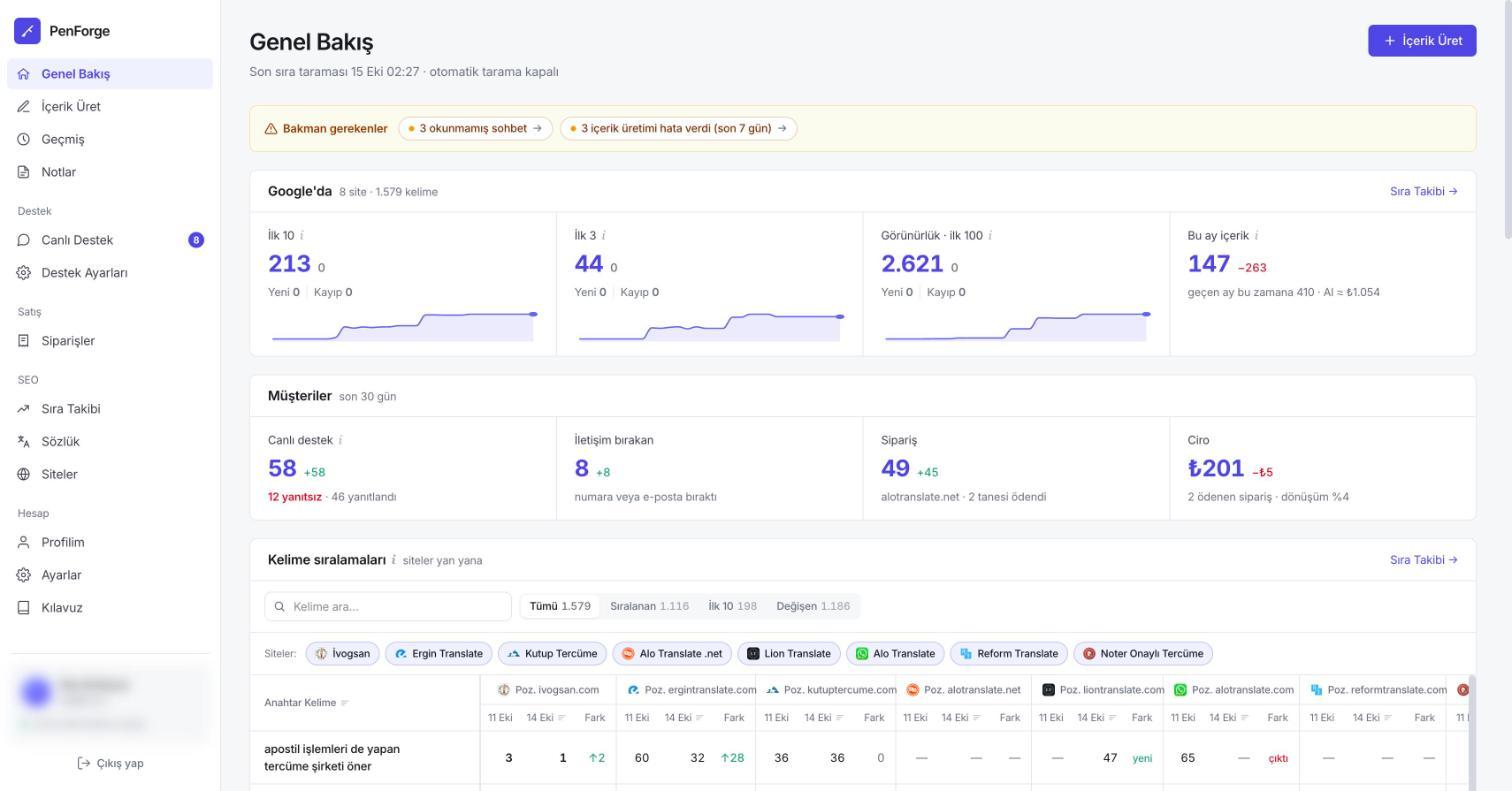This screenshot has height=791, width=1512.
Task: Click the İçerik Üret button at top right
Action: pos(1422,41)
